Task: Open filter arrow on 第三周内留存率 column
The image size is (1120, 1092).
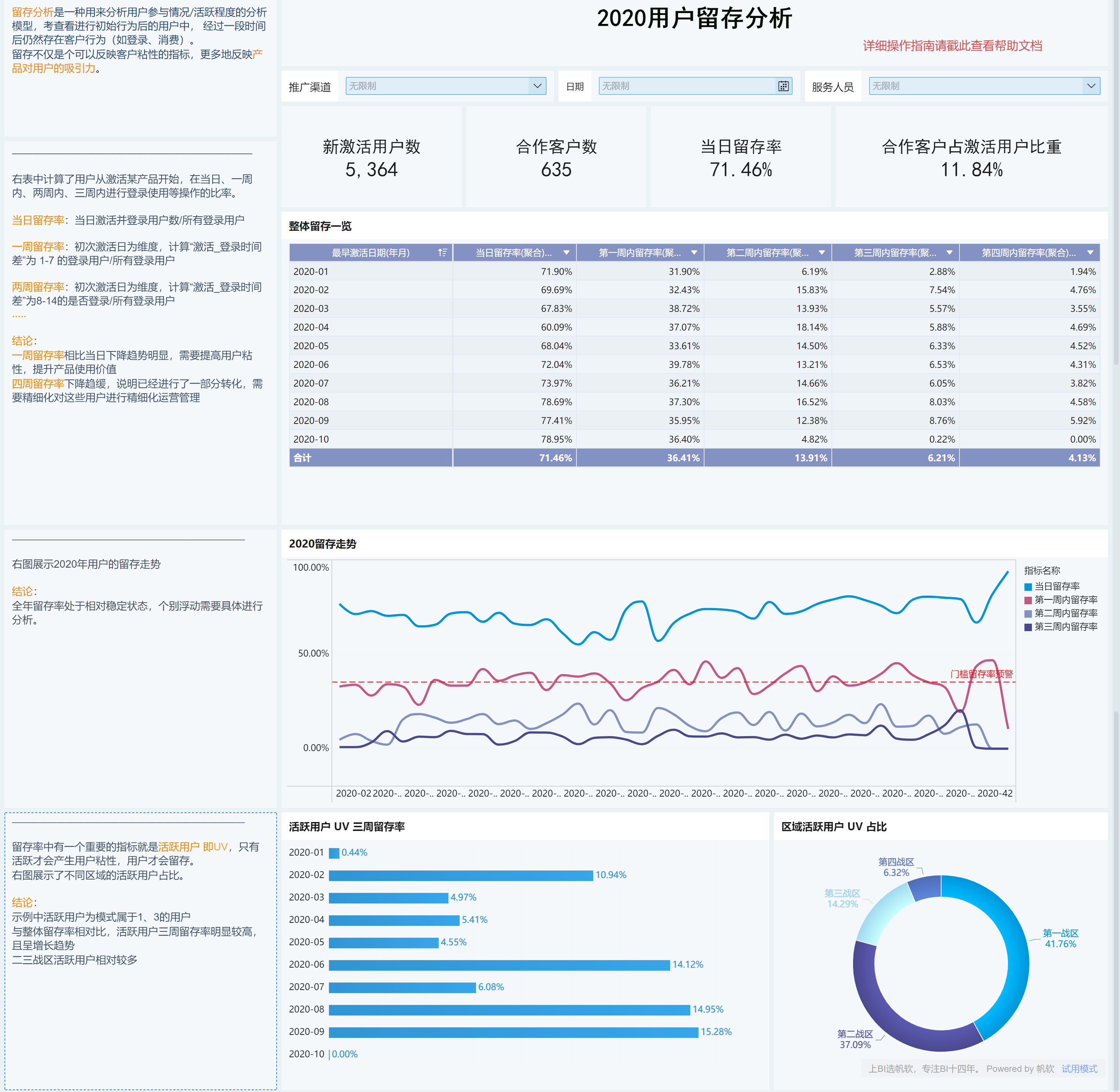Action: (x=949, y=253)
